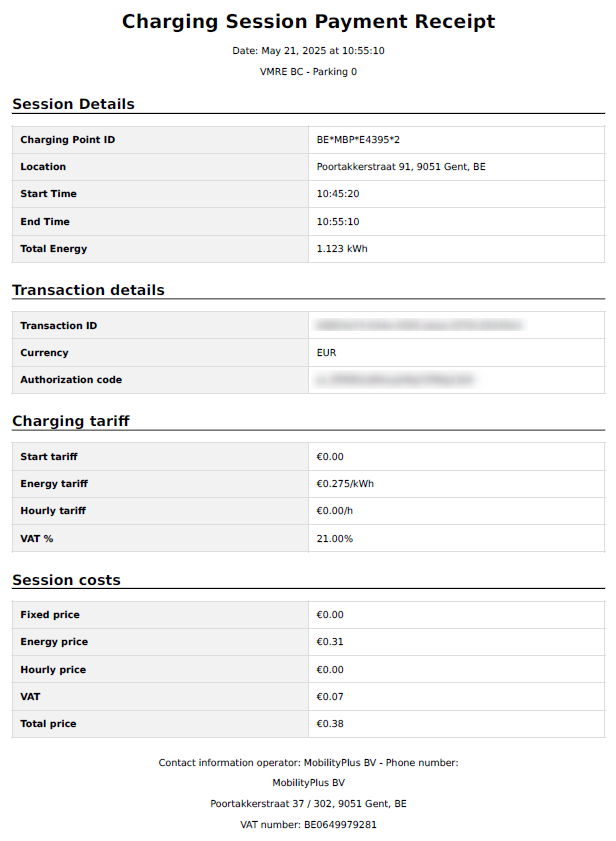
Task: Click the End Time value 10:55:10
Action: (338, 222)
